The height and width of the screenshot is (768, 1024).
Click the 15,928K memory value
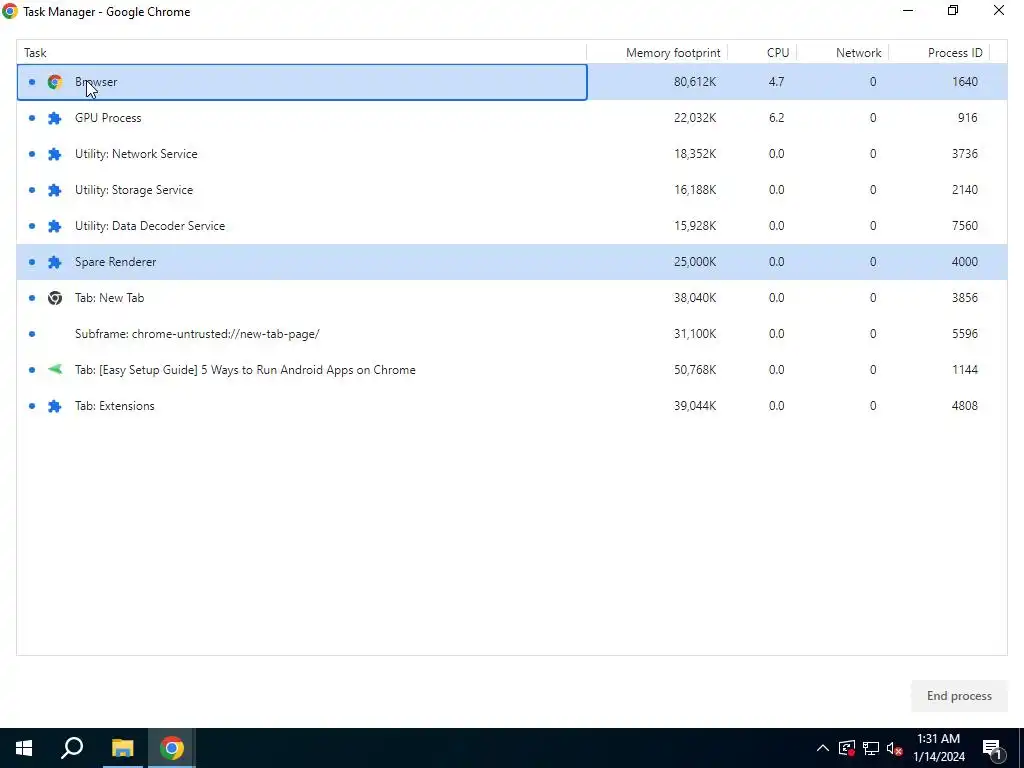click(695, 226)
